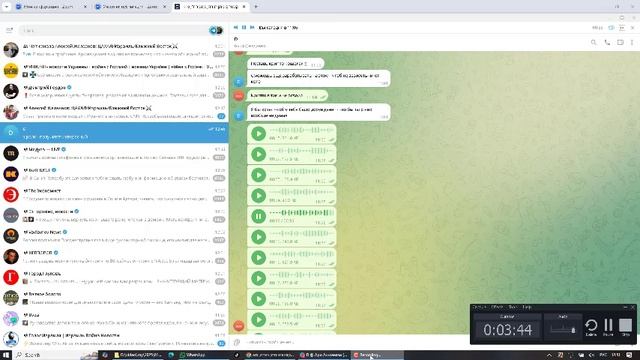Open a new browser tab
The height and width of the screenshot is (360, 640).
(256, 7)
